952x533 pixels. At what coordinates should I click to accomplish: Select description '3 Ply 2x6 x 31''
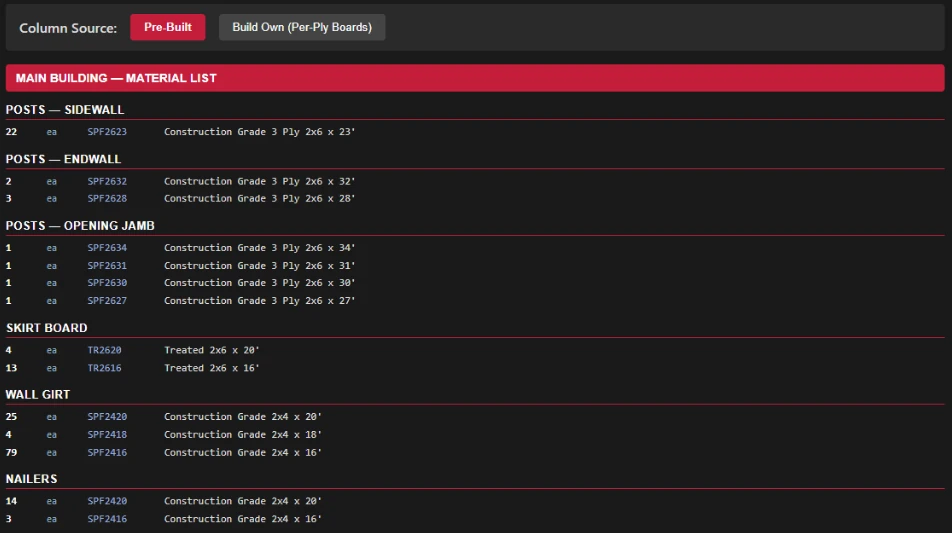click(259, 266)
